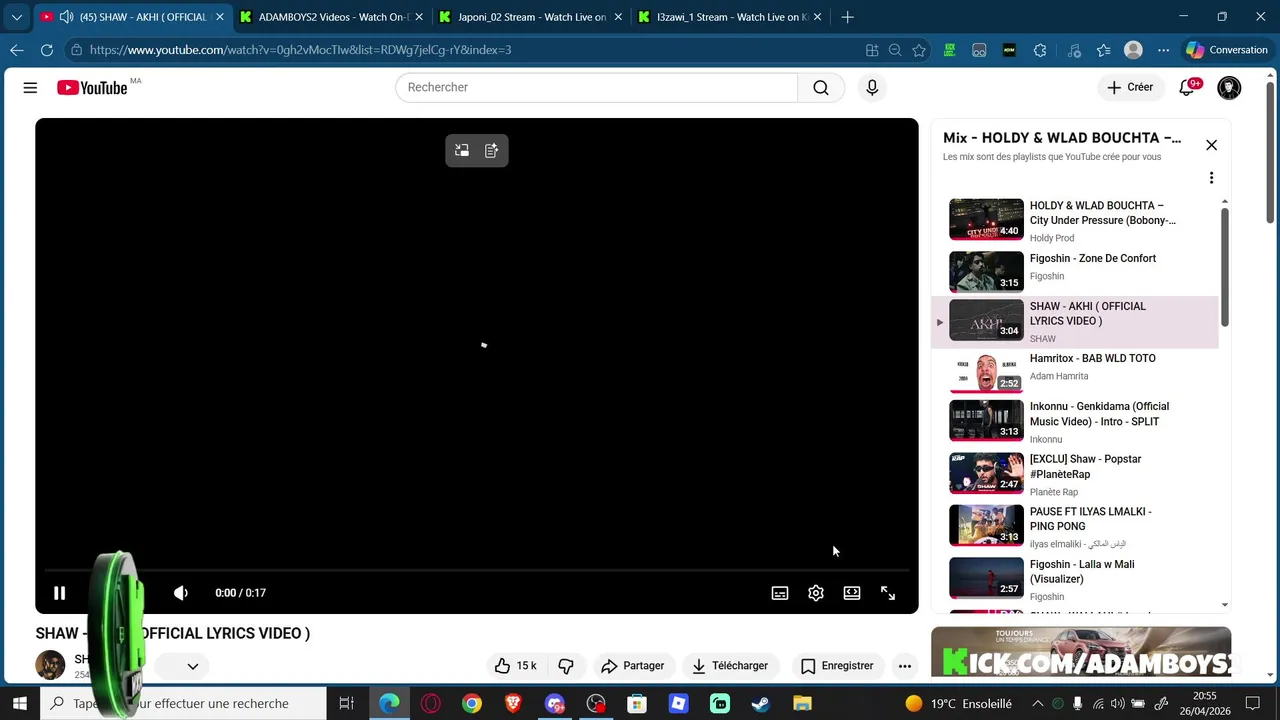Enter fullscreen mode
Viewport: 1280px width, 720px height.
888,593
